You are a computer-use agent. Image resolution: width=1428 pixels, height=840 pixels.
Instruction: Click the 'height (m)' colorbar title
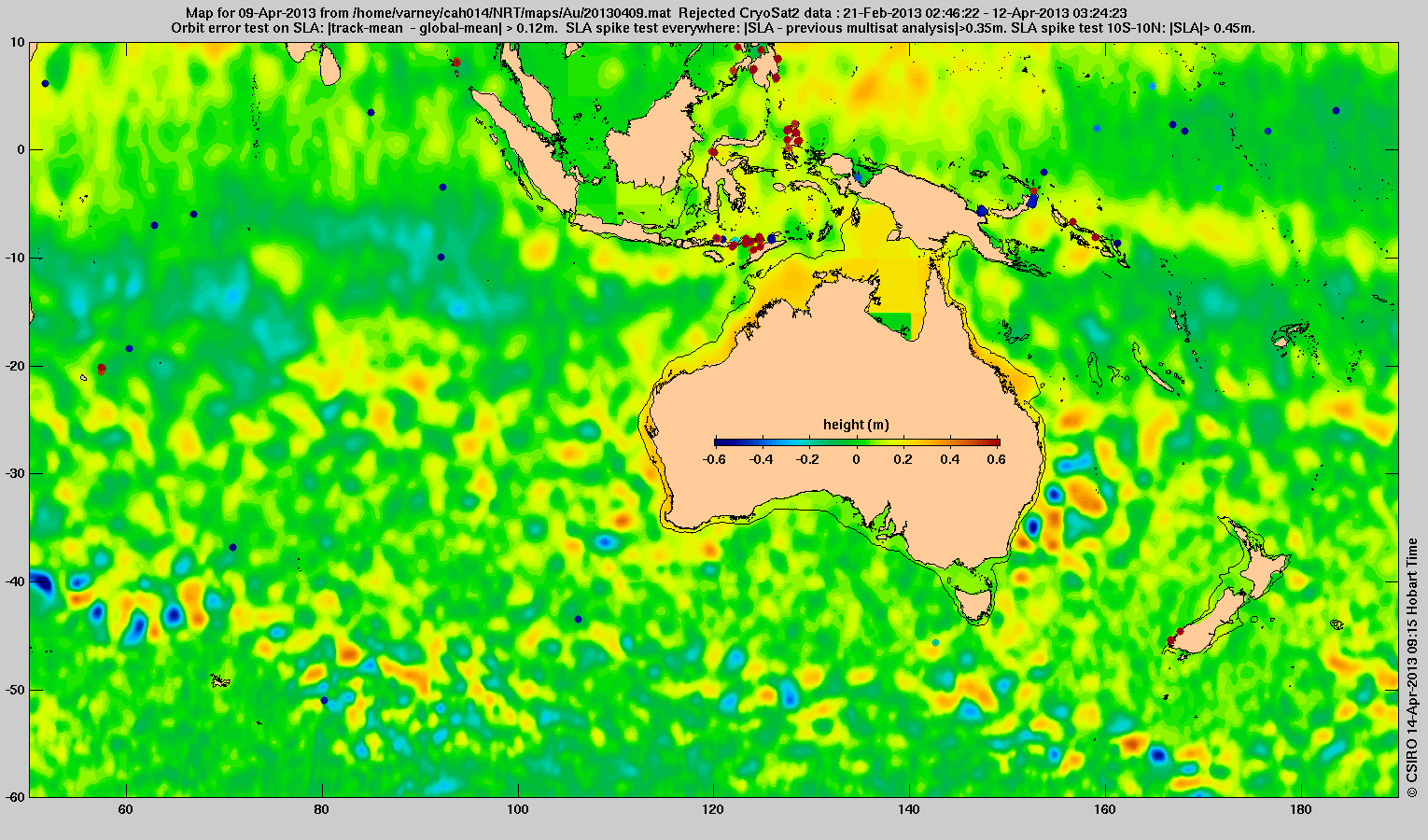pos(856,425)
